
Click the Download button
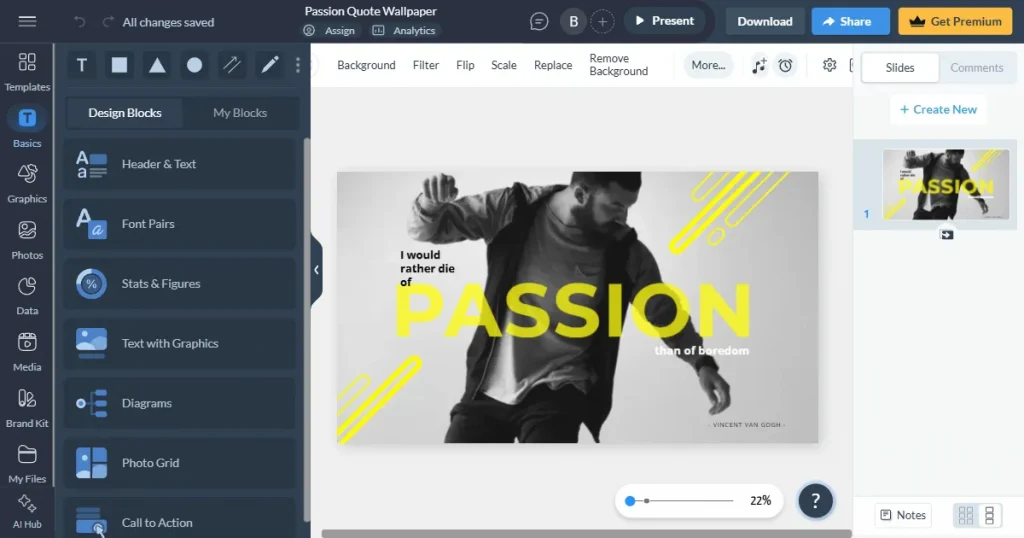tap(765, 22)
